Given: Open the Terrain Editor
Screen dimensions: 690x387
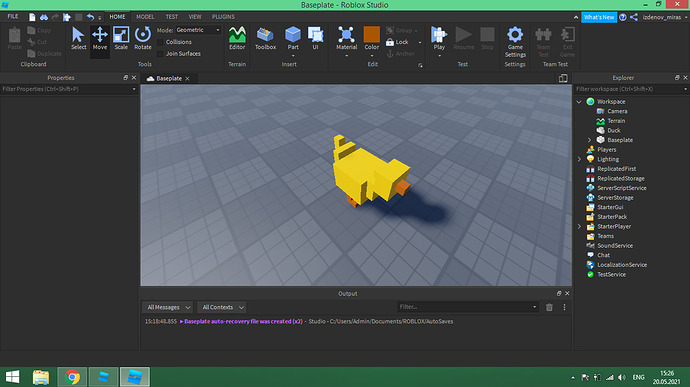Looking at the screenshot, I should (237, 38).
